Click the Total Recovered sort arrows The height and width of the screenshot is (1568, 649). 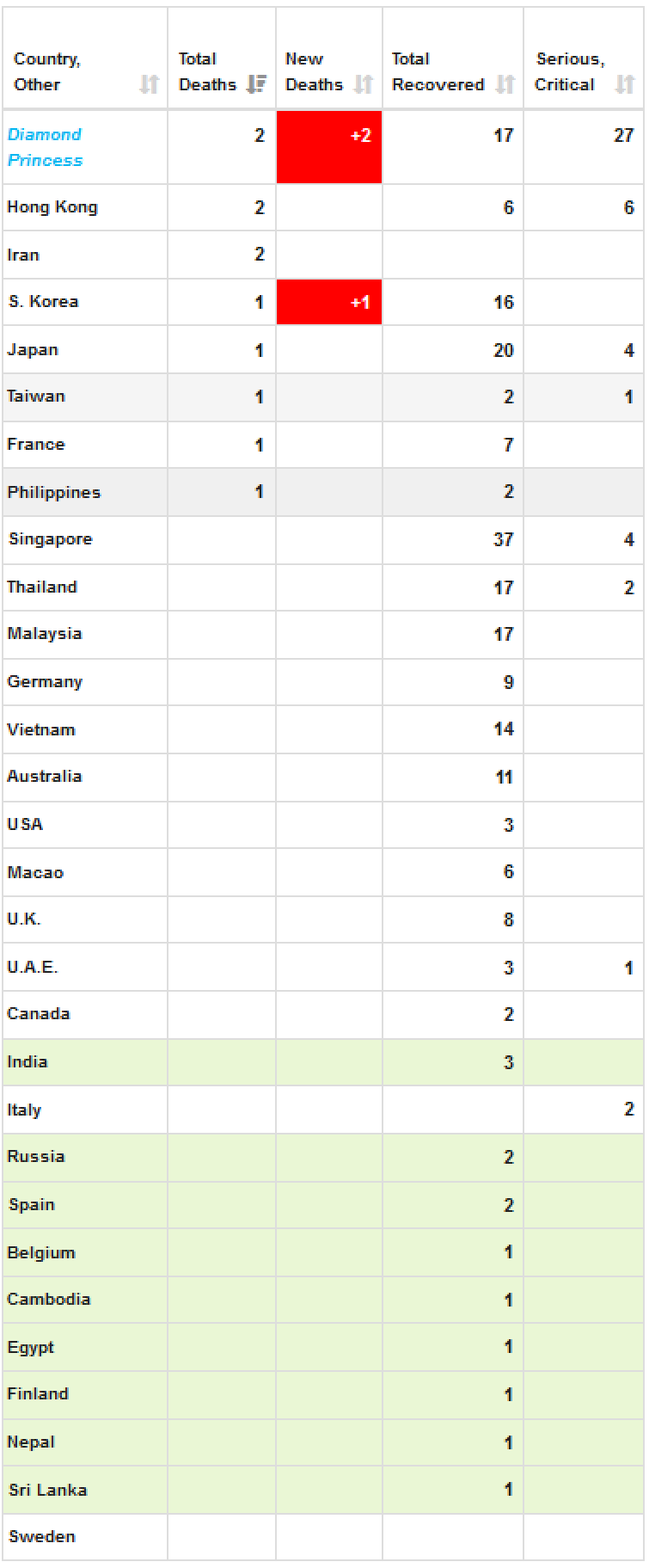click(x=505, y=84)
